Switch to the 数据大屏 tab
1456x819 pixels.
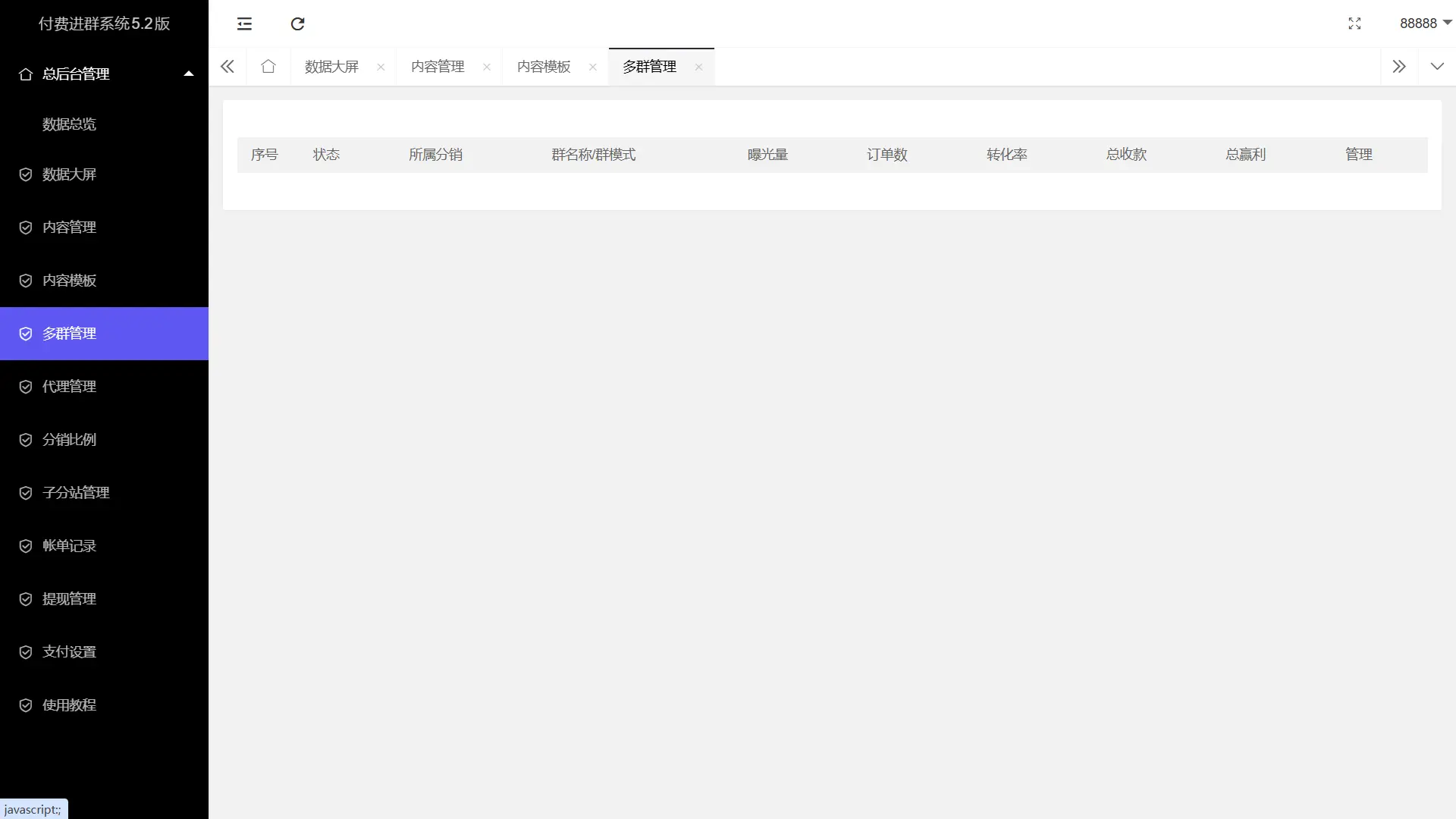[x=330, y=66]
